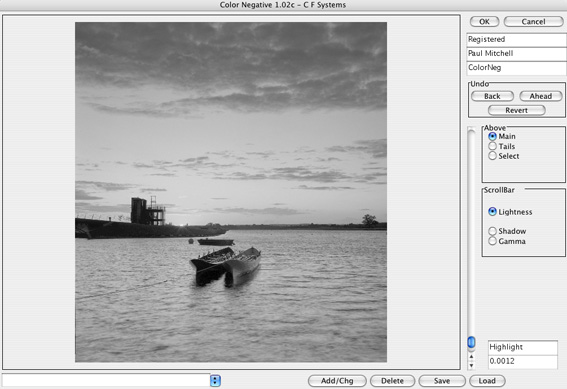Viewport: 567px width, 389px height.
Task: Open the preset dropdown arrows at bottom
Action: [215, 381]
